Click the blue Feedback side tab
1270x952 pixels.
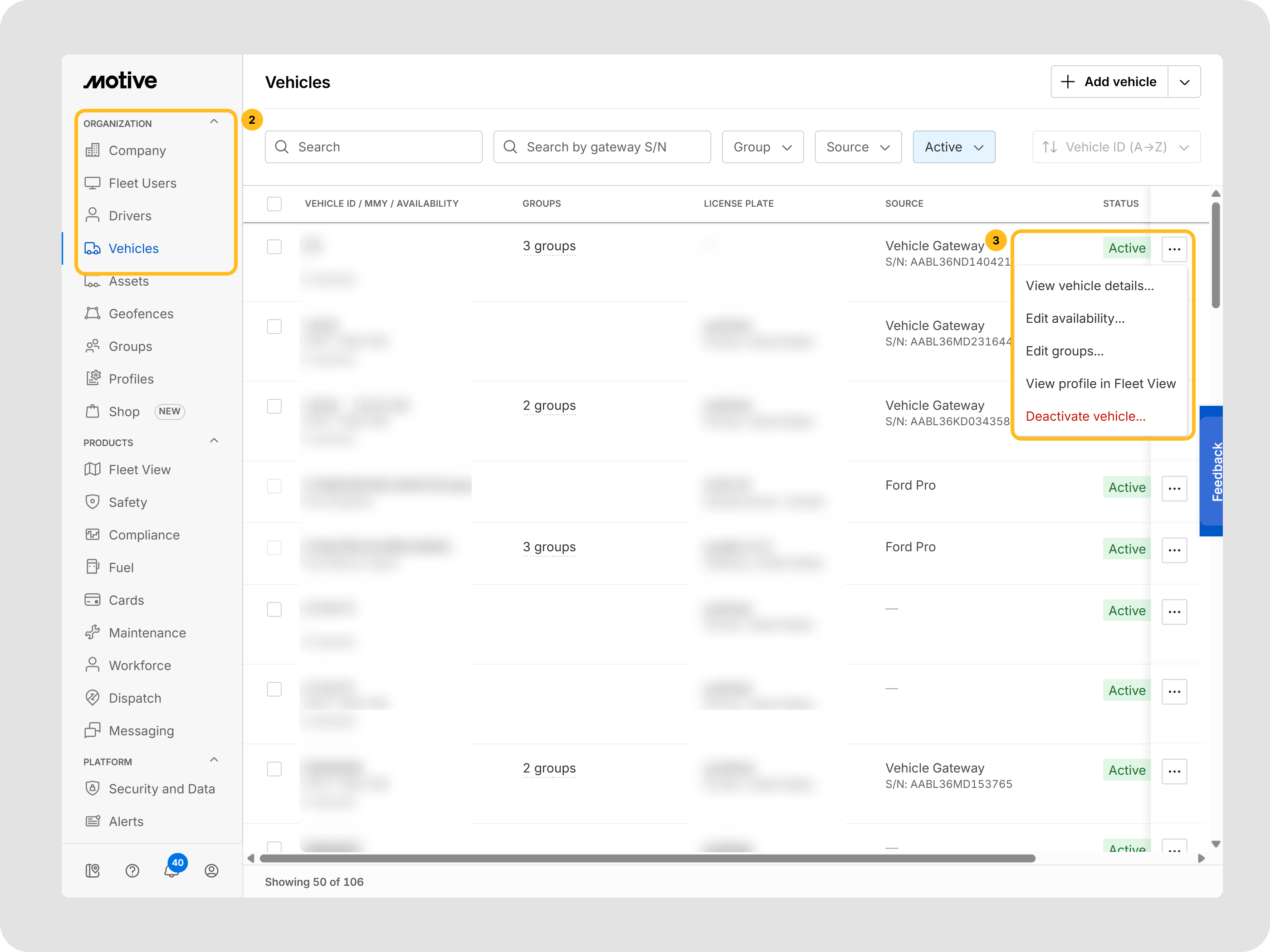click(1212, 471)
